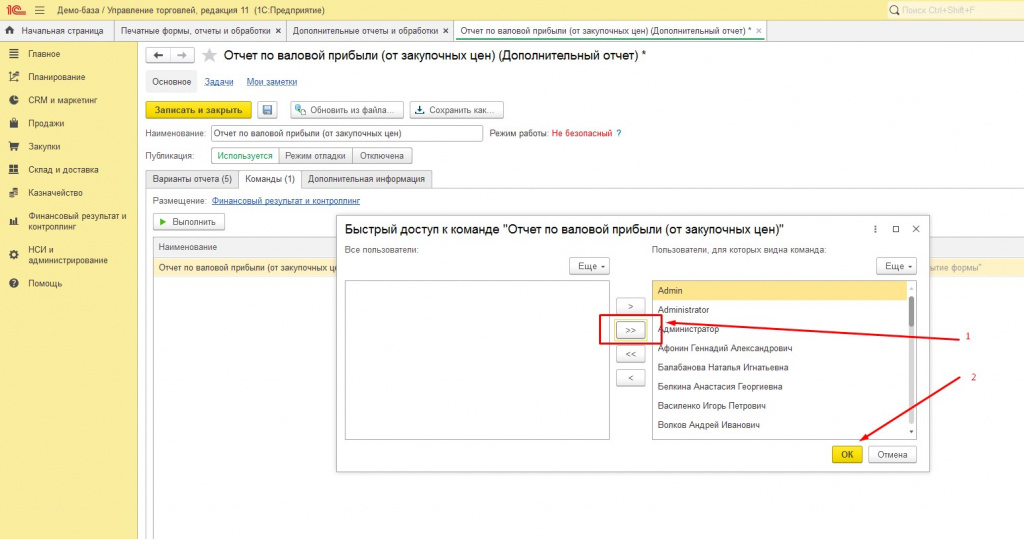Click the visible users list vertical scrollbar

coord(911,312)
